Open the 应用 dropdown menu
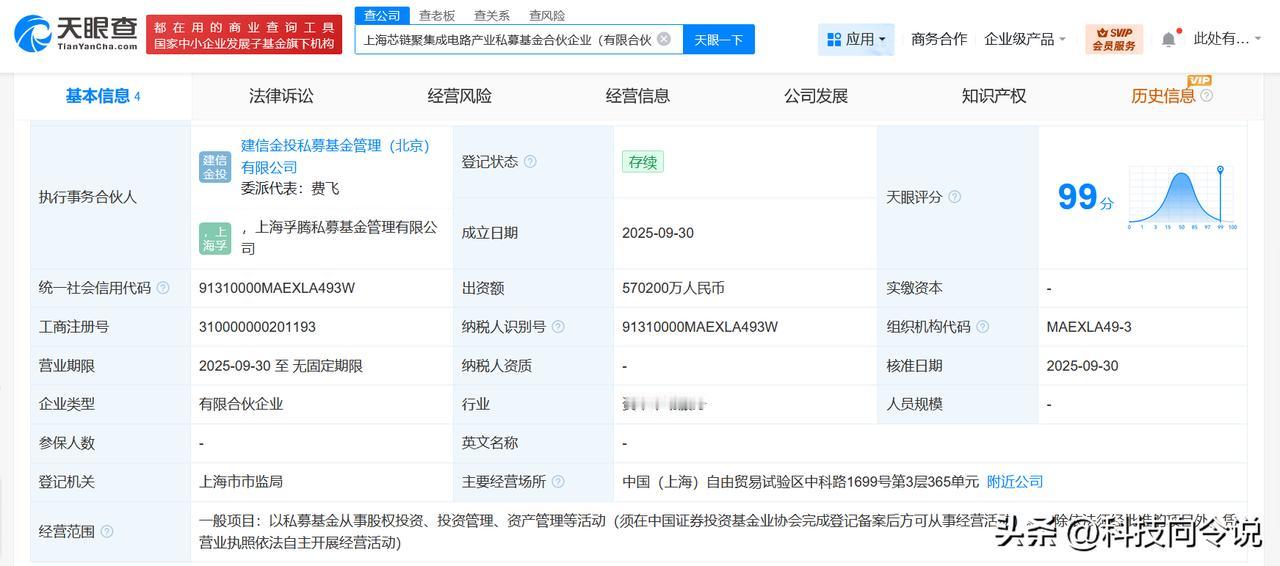Screen dimensions: 1280x566 click(856, 40)
